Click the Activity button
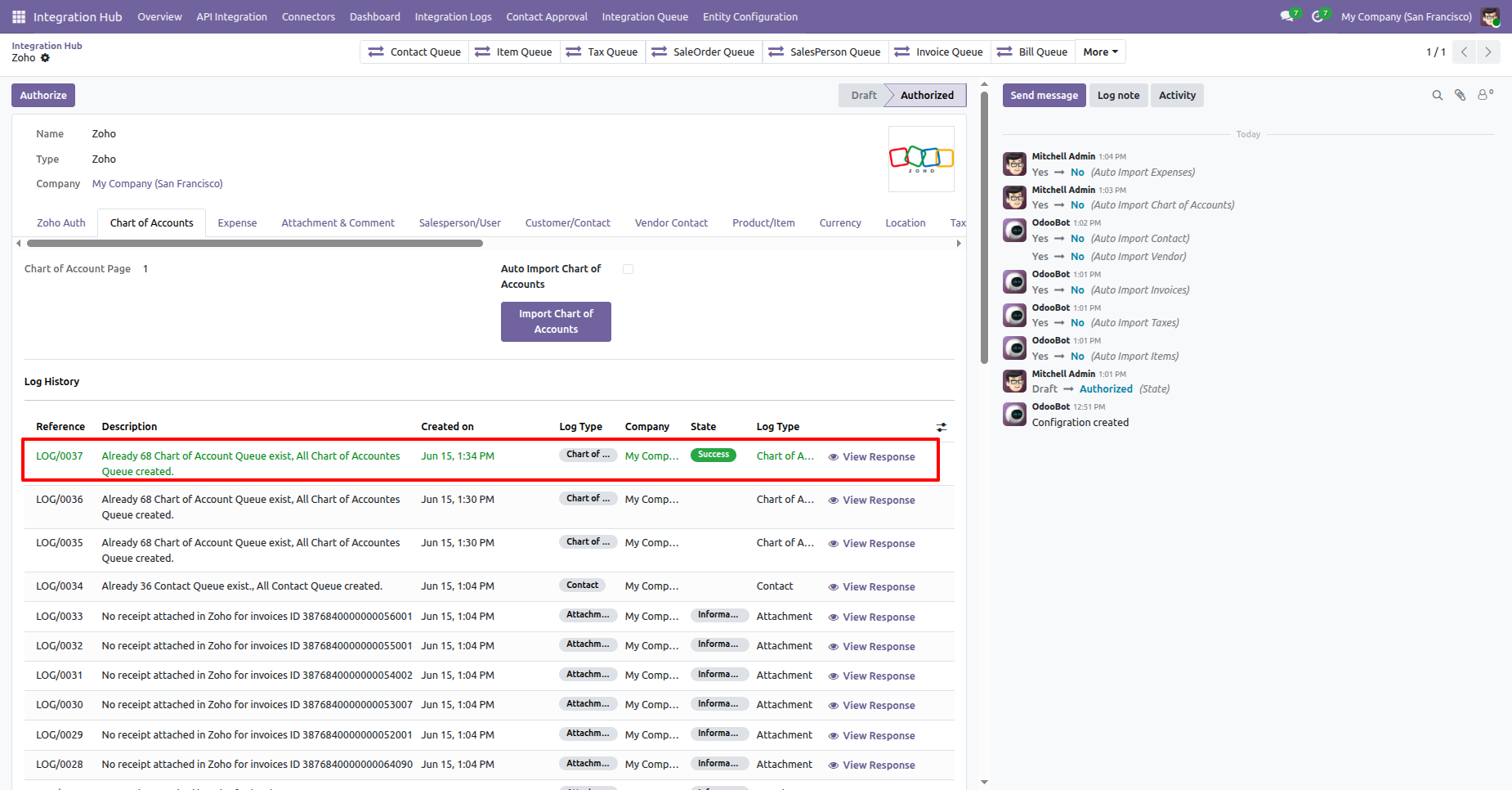The height and width of the screenshot is (790, 1512). pos(1177,96)
